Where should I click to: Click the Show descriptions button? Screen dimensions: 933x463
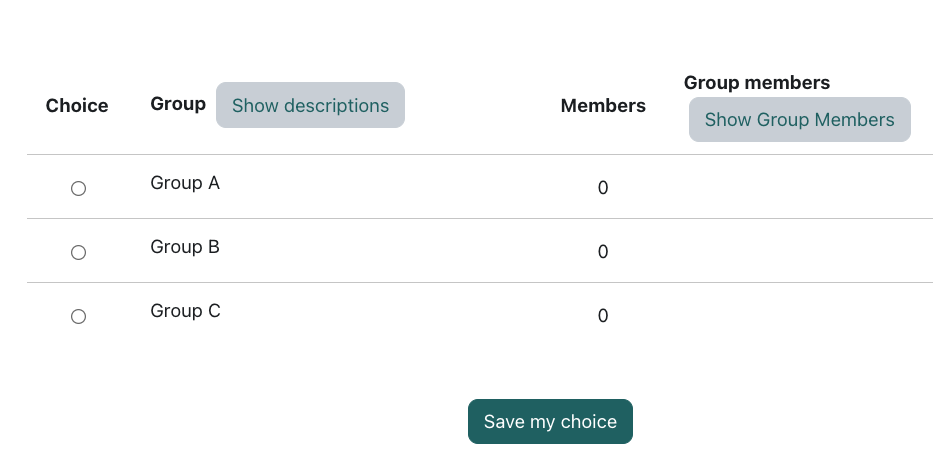(310, 105)
